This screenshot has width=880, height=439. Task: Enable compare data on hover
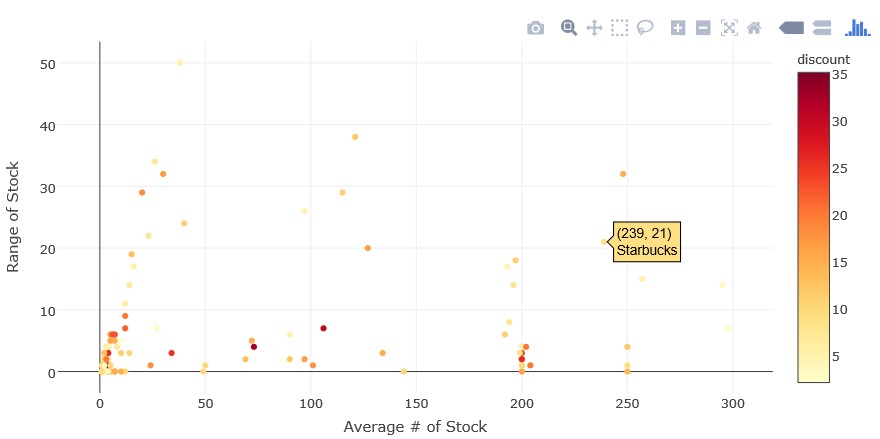[822, 28]
